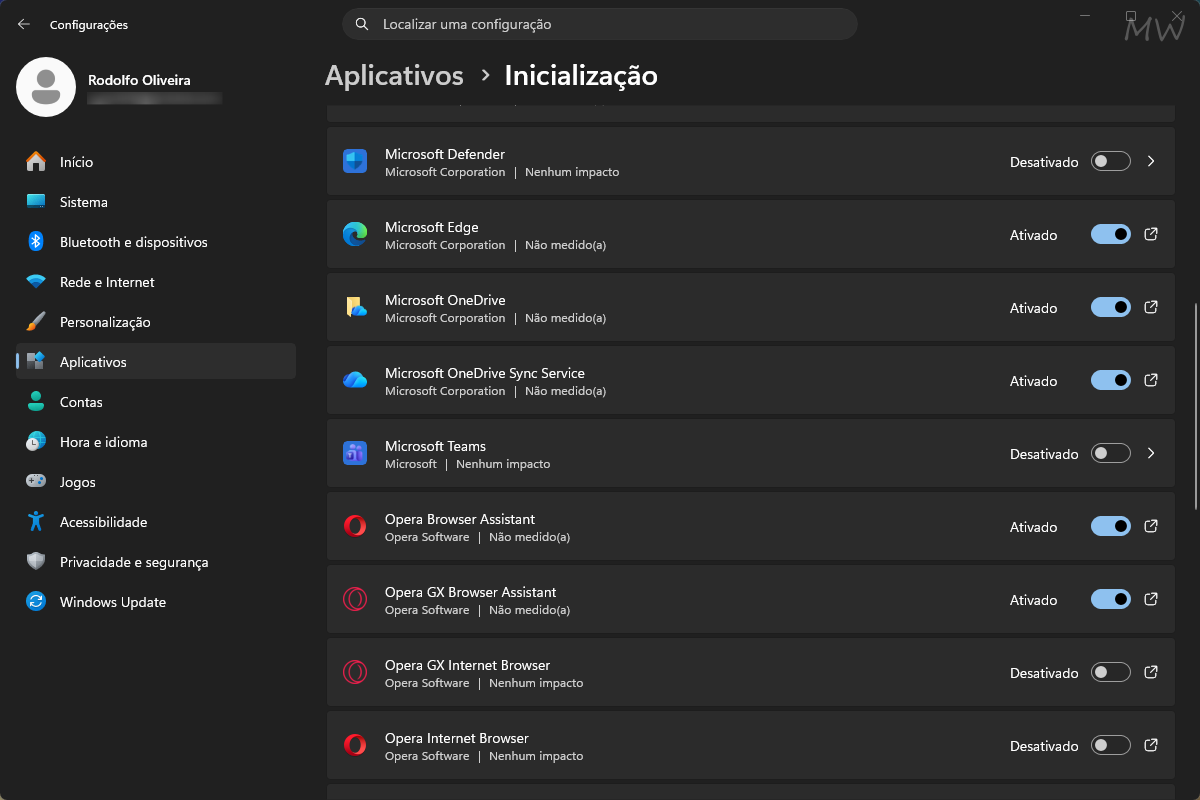Disable Microsoft Edge startup toggle

click(x=1111, y=234)
